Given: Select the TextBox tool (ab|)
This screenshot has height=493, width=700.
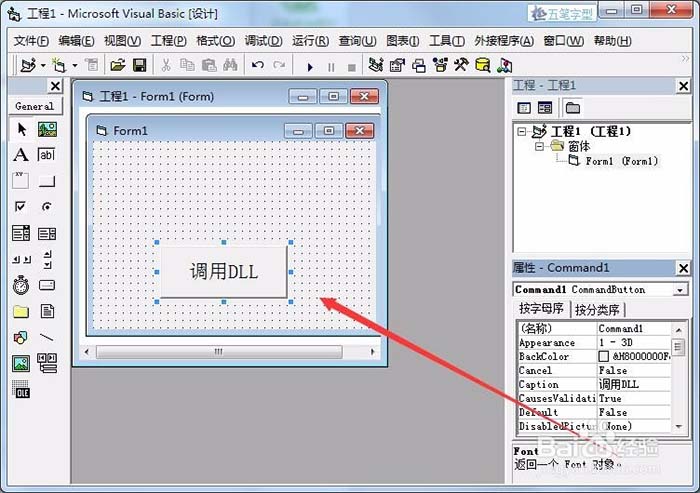Looking at the screenshot, I should tap(46, 155).
